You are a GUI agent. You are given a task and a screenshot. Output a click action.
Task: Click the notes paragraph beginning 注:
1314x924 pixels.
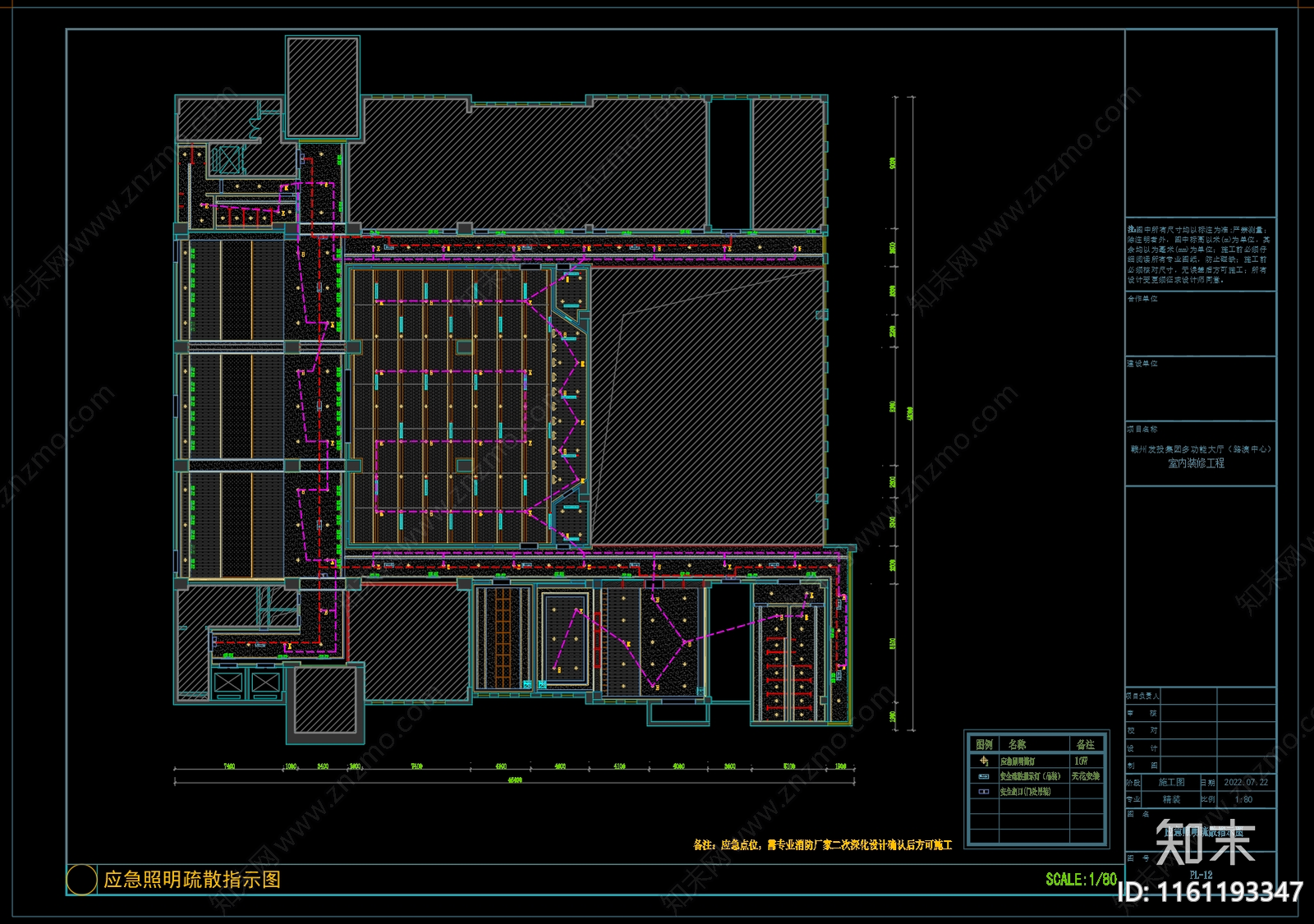(1197, 255)
